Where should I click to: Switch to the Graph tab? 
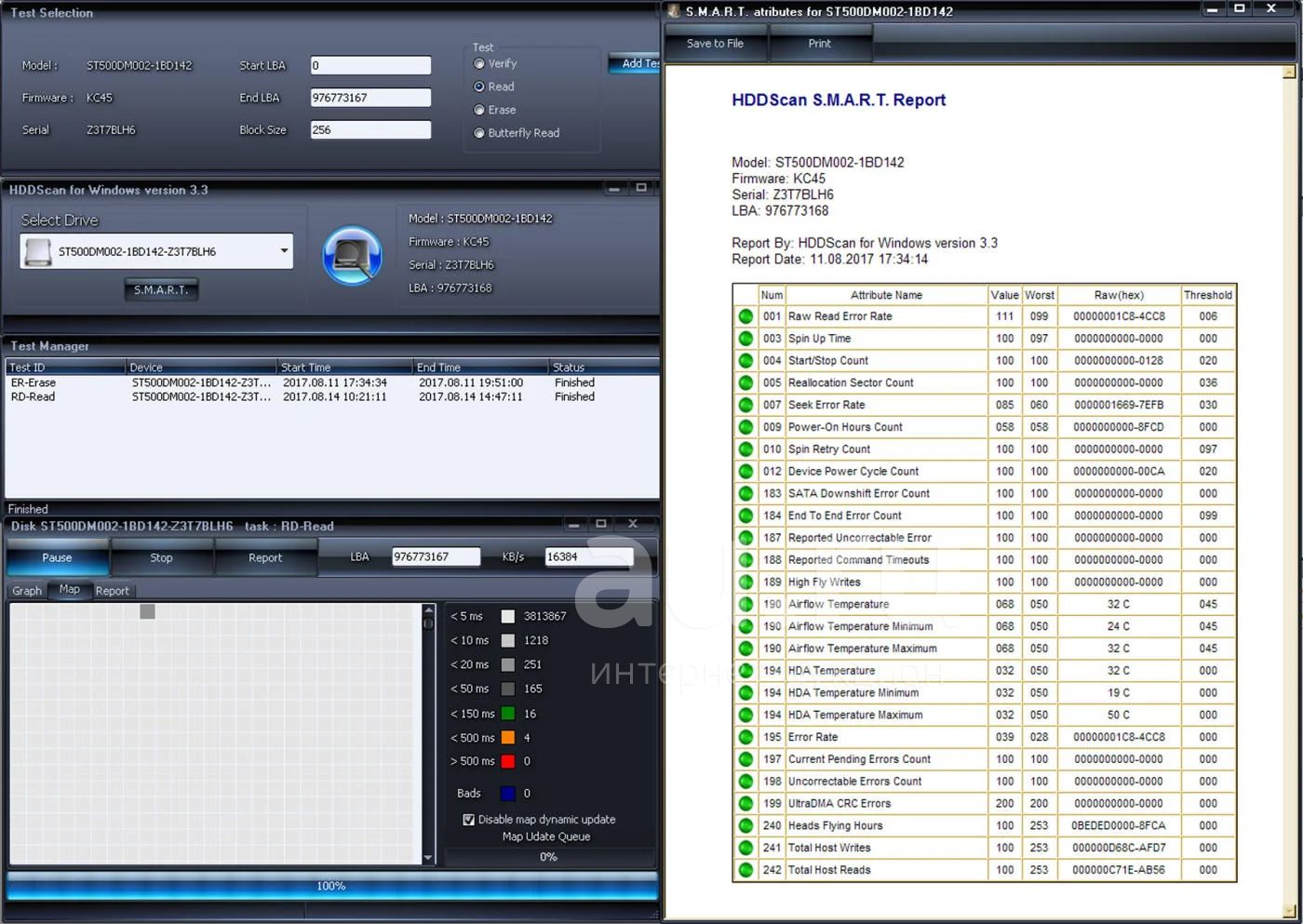(x=27, y=591)
